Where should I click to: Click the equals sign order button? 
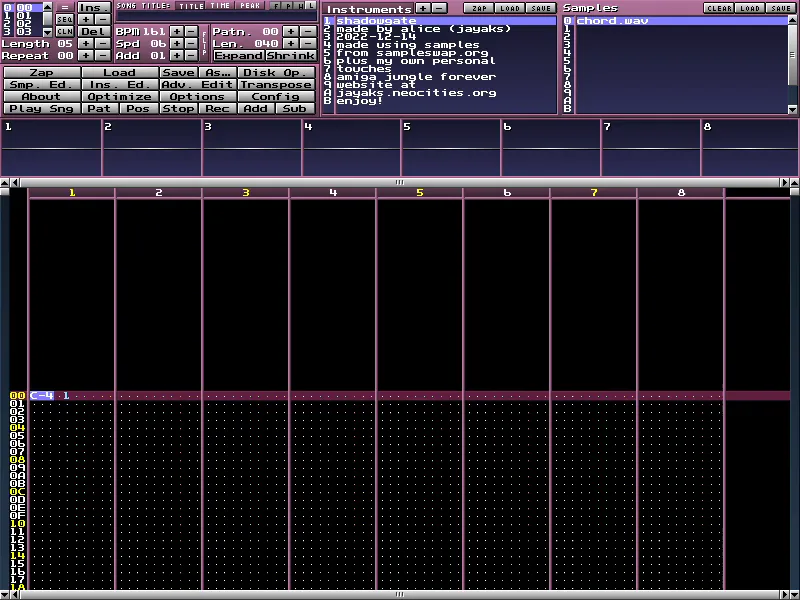point(65,7)
